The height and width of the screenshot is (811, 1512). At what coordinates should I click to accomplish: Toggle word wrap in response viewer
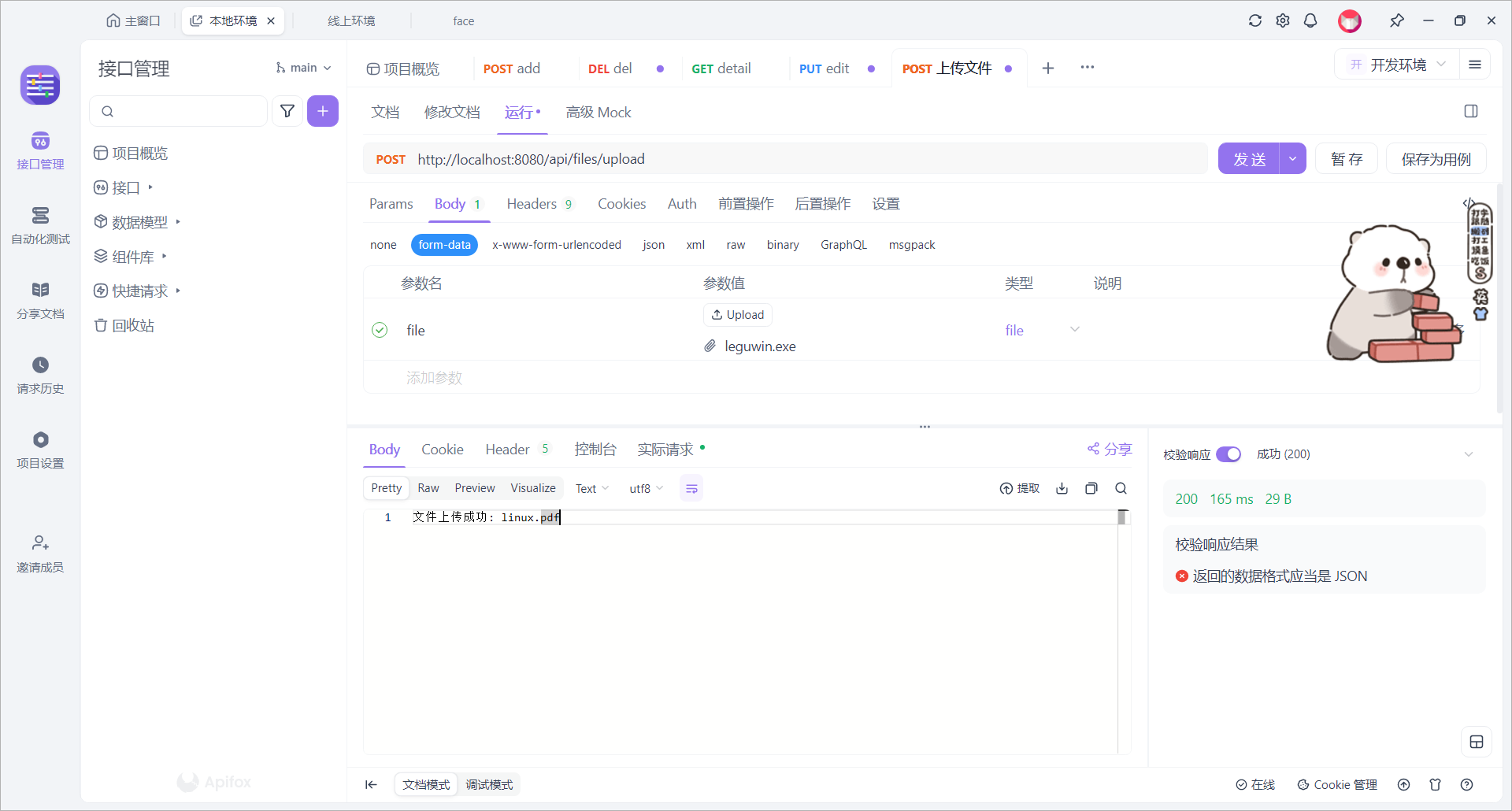click(x=691, y=489)
